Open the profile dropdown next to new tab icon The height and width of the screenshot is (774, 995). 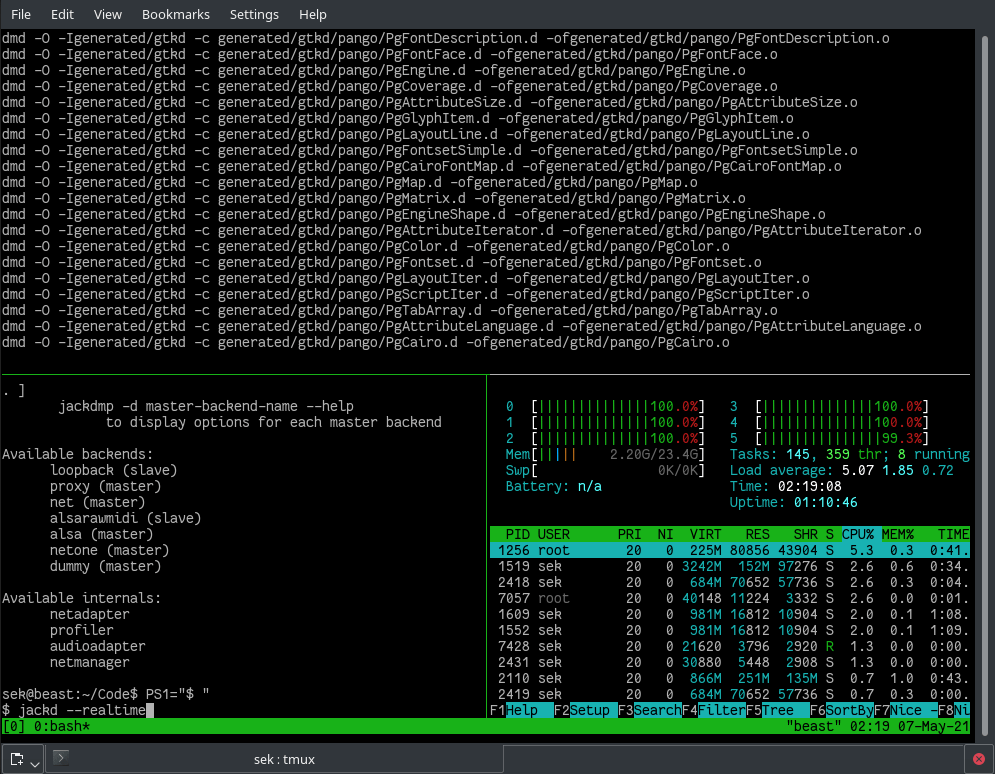tap(35, 763)
